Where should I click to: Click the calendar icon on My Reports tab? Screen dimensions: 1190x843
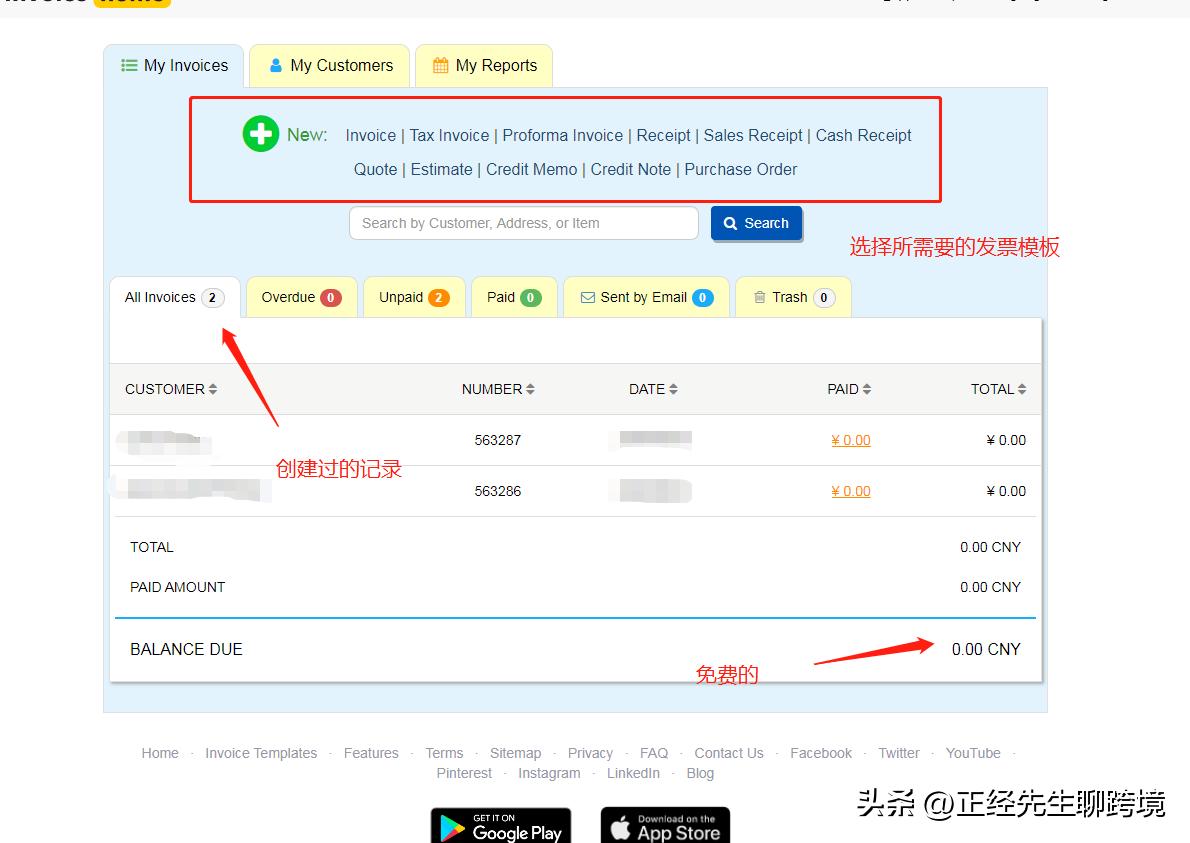439,65
